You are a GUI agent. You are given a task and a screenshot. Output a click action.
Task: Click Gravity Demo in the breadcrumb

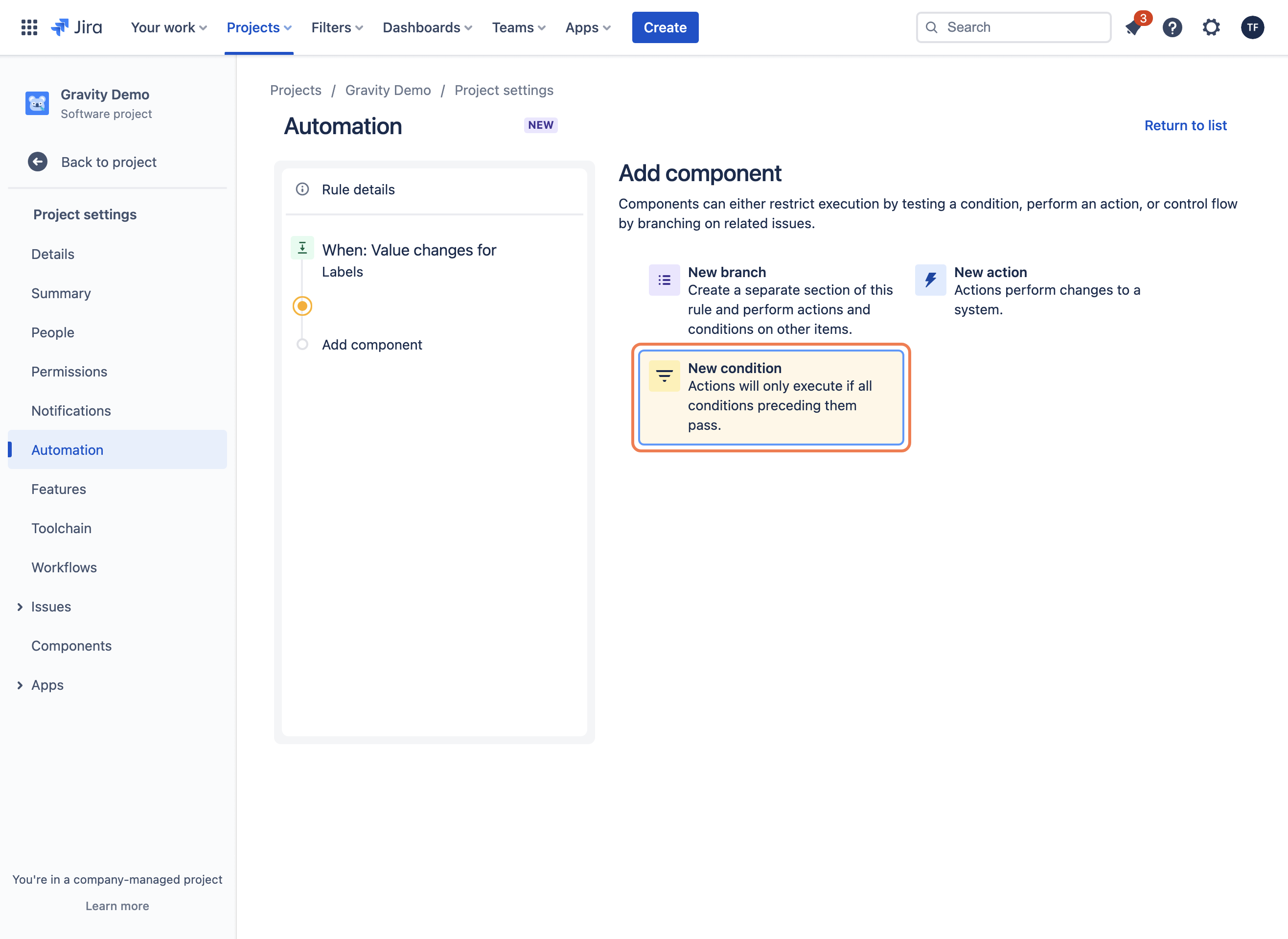pos(388,90)
